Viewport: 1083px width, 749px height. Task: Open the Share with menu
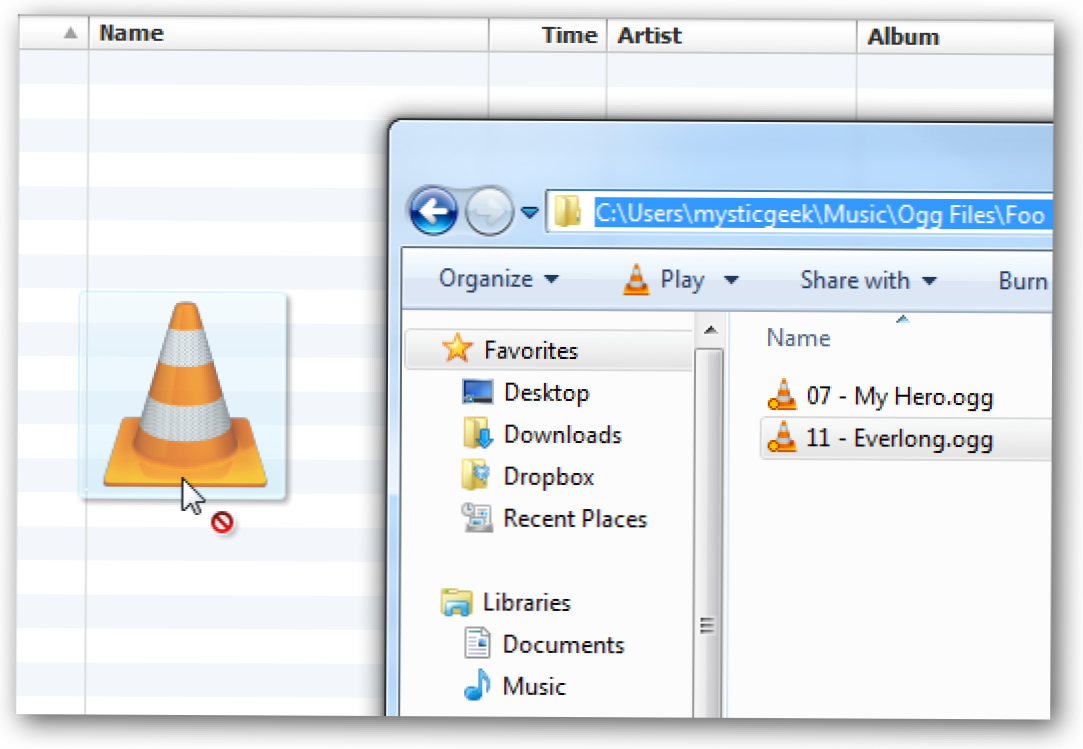tap(867, 280)
